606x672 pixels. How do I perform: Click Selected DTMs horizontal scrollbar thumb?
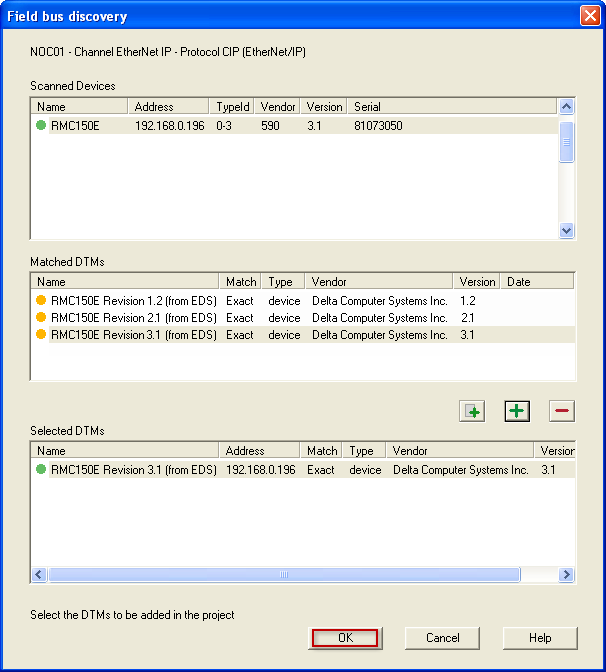click(x=285, y=574)
